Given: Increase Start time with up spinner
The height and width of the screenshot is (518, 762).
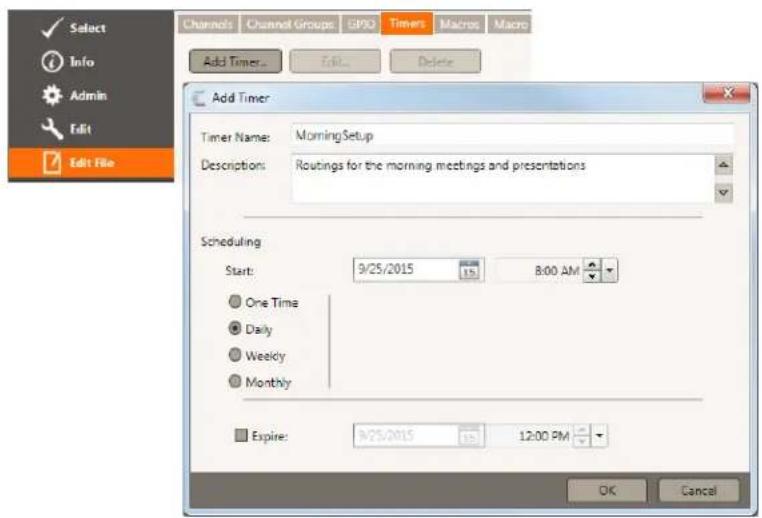Looking at the screenshot, I should pos(591,265).
